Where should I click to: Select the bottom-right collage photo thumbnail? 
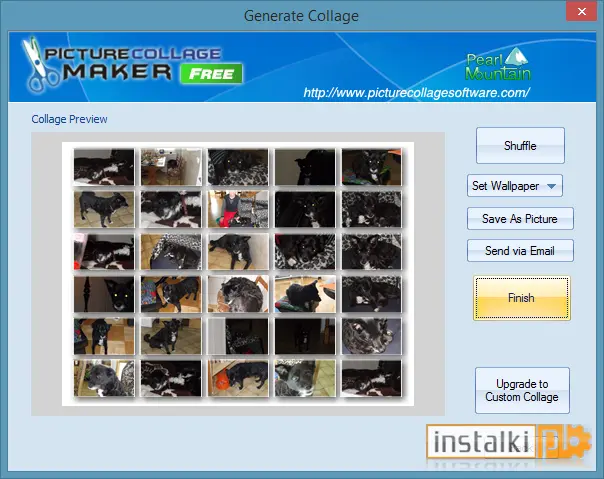(371, 378)
